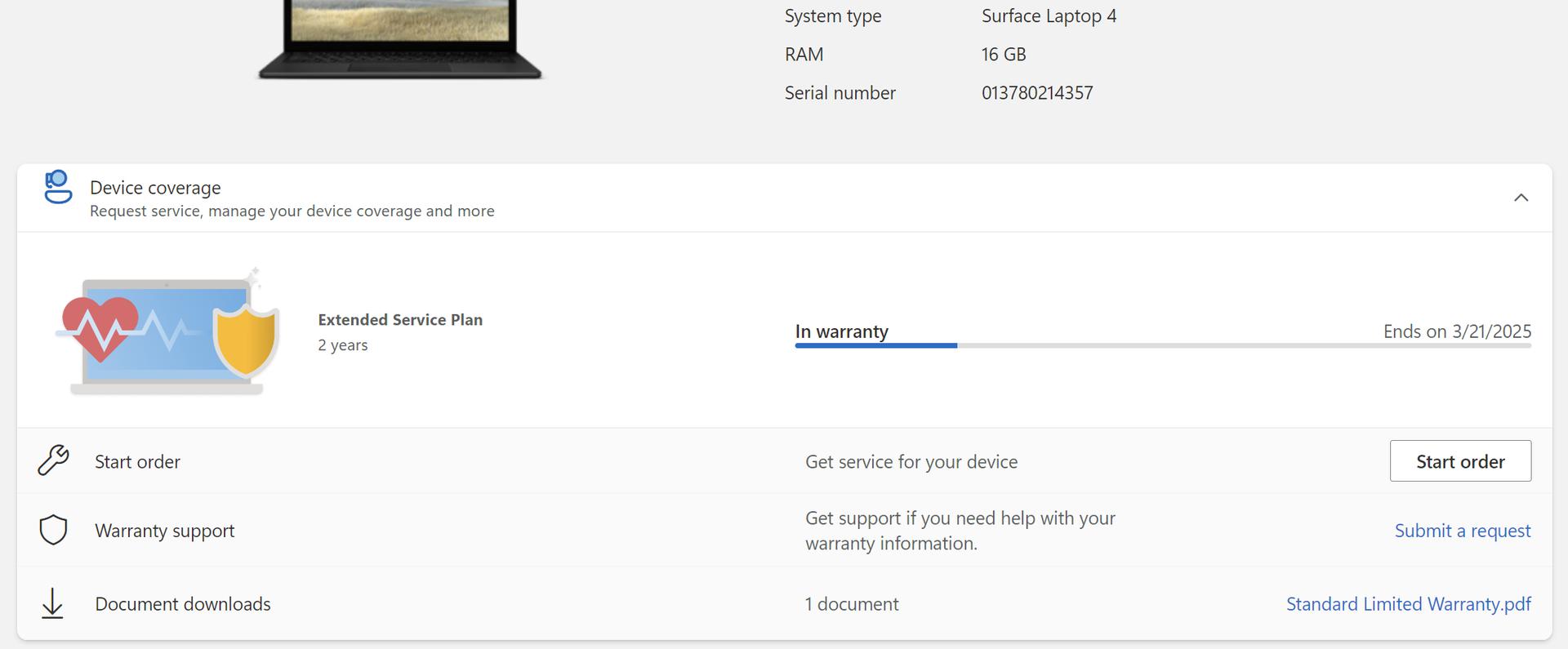Click the Document downloads row label
1568x649 pixels.
182,604
